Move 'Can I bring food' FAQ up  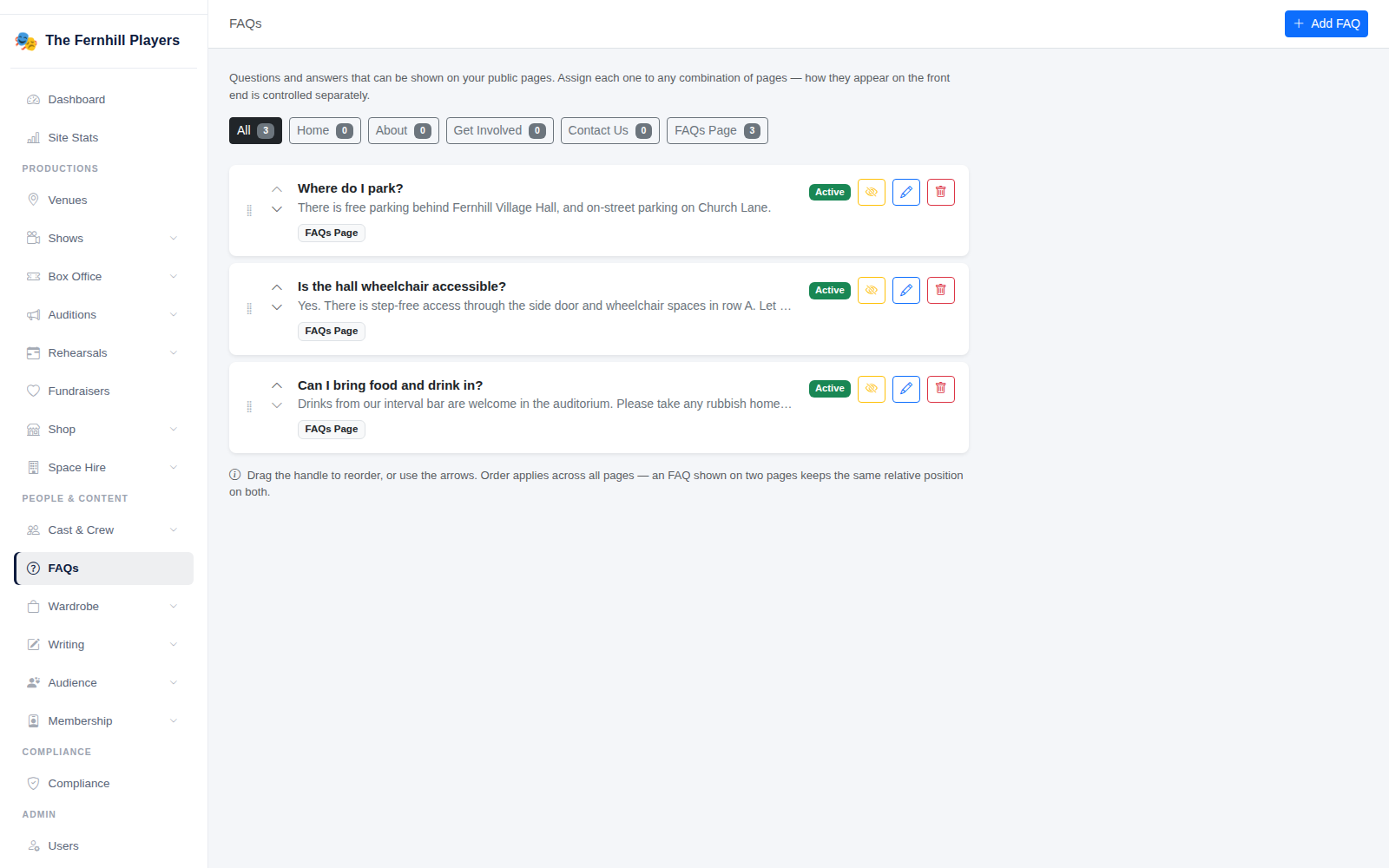(x=277, y=385)
